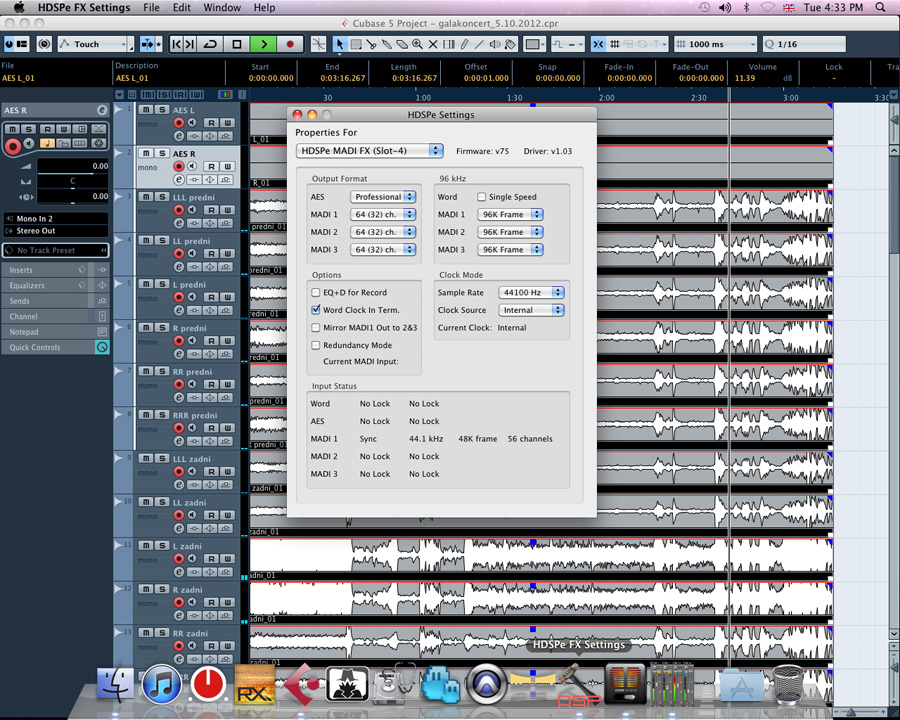Click the Quick Controls icon in the inspector

pos(101,347)
